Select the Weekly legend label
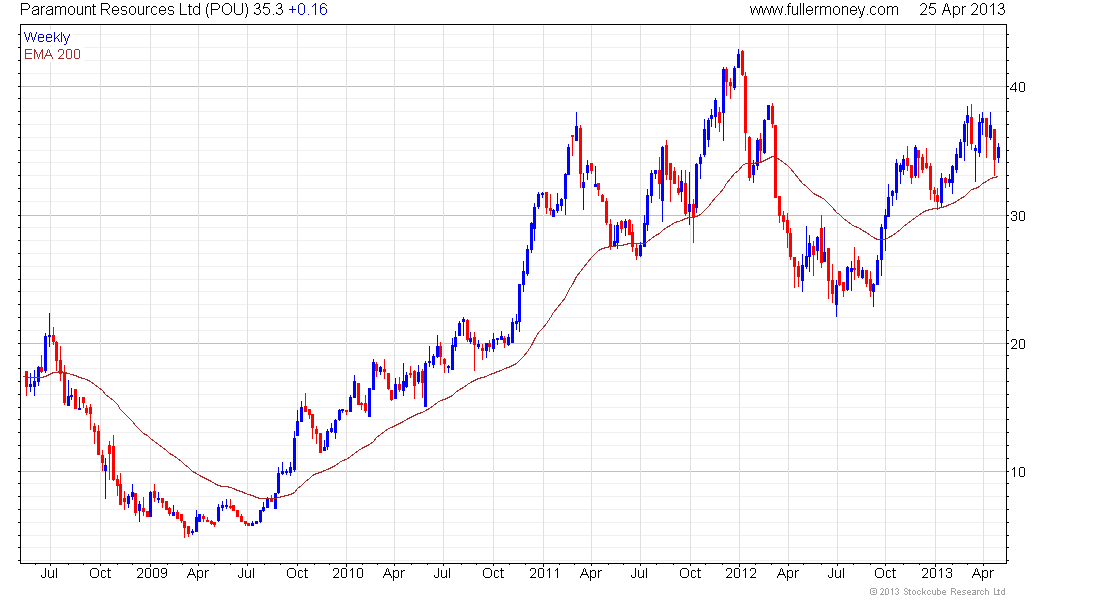This screenshot has height=600, width=1100. [x=47, y=37]
